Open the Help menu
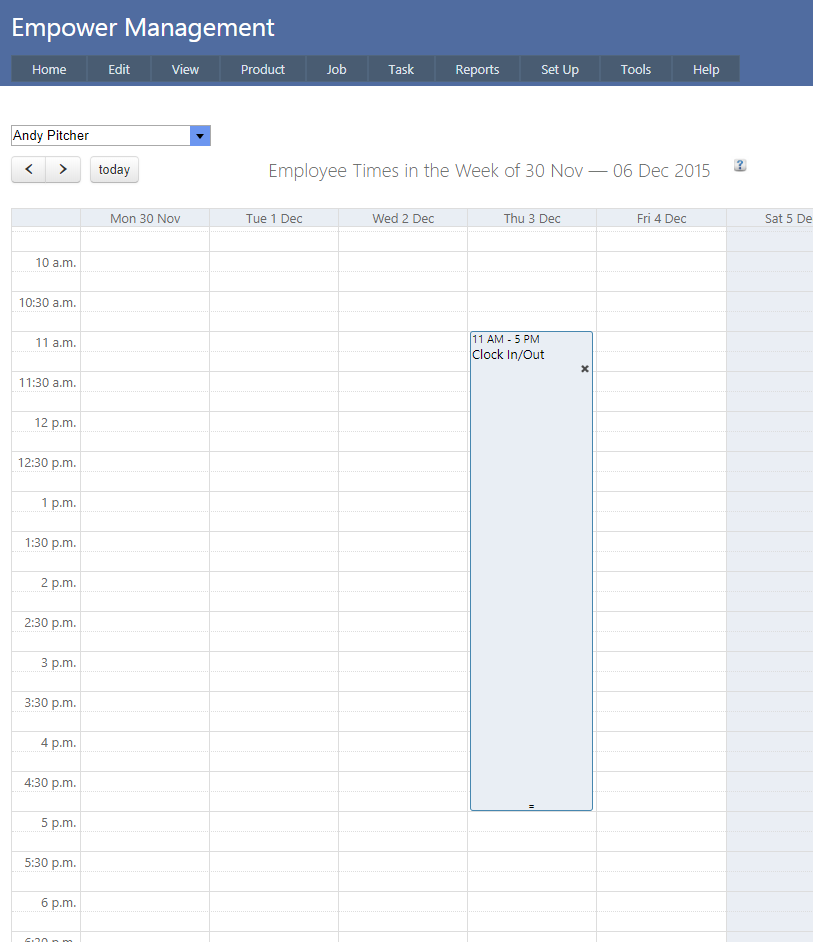This screenshot has height=942, width=813. click(x=706, y=69)
